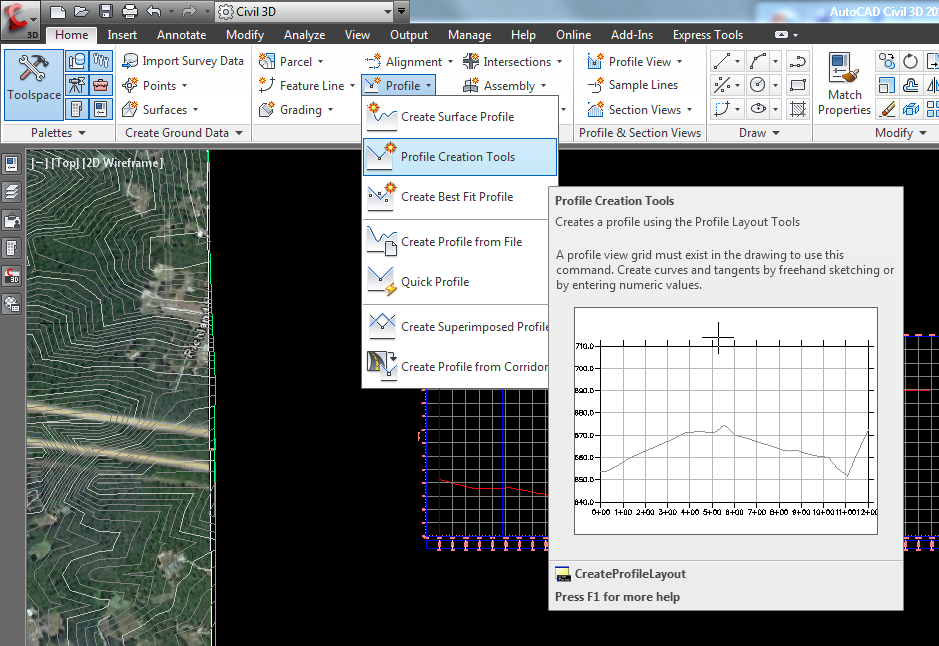Select the Circle tool in Draw panel
The image size is (939, 646).
[x=758, y=85]
